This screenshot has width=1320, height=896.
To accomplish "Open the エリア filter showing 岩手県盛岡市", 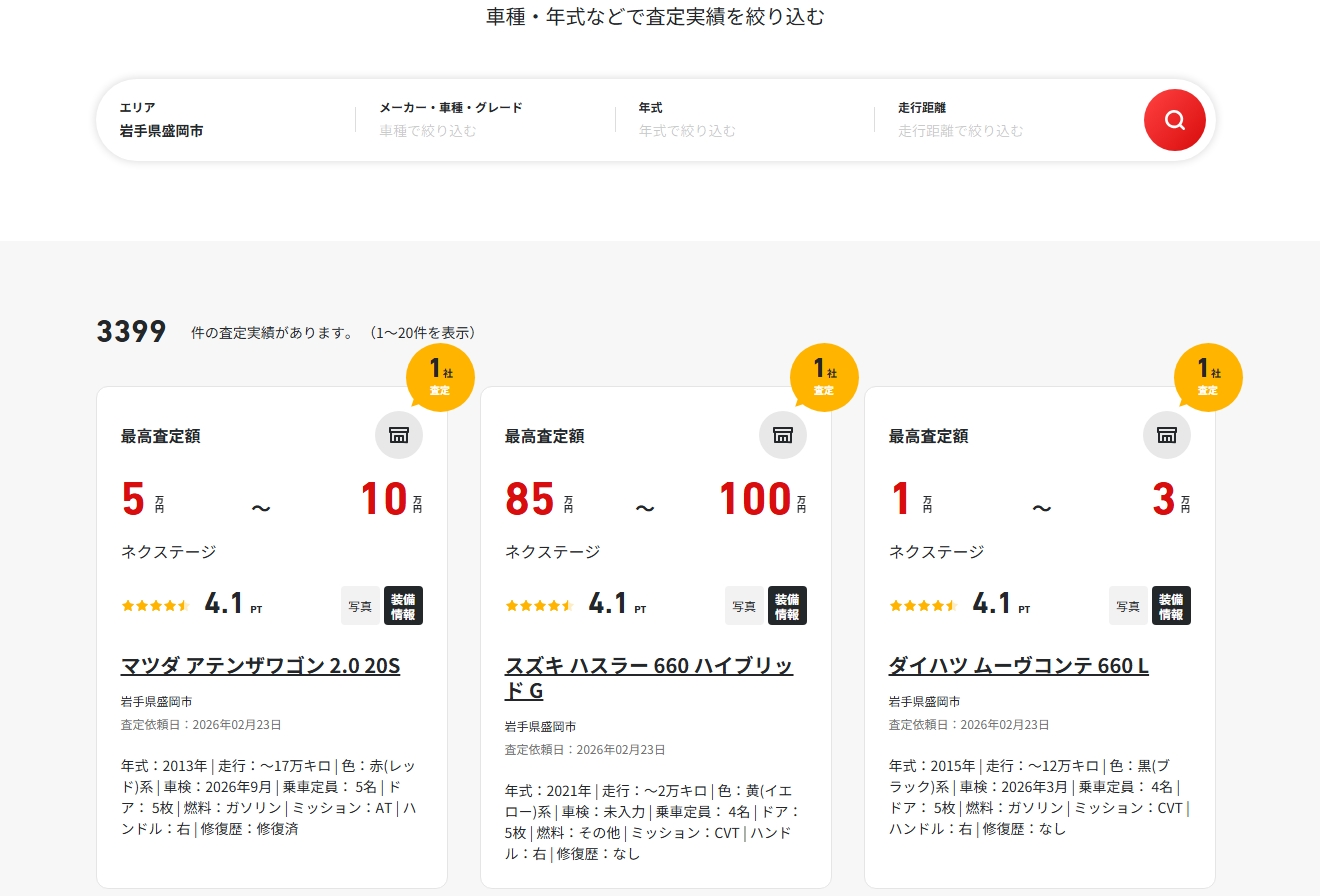I will click(x=225, y=120).
